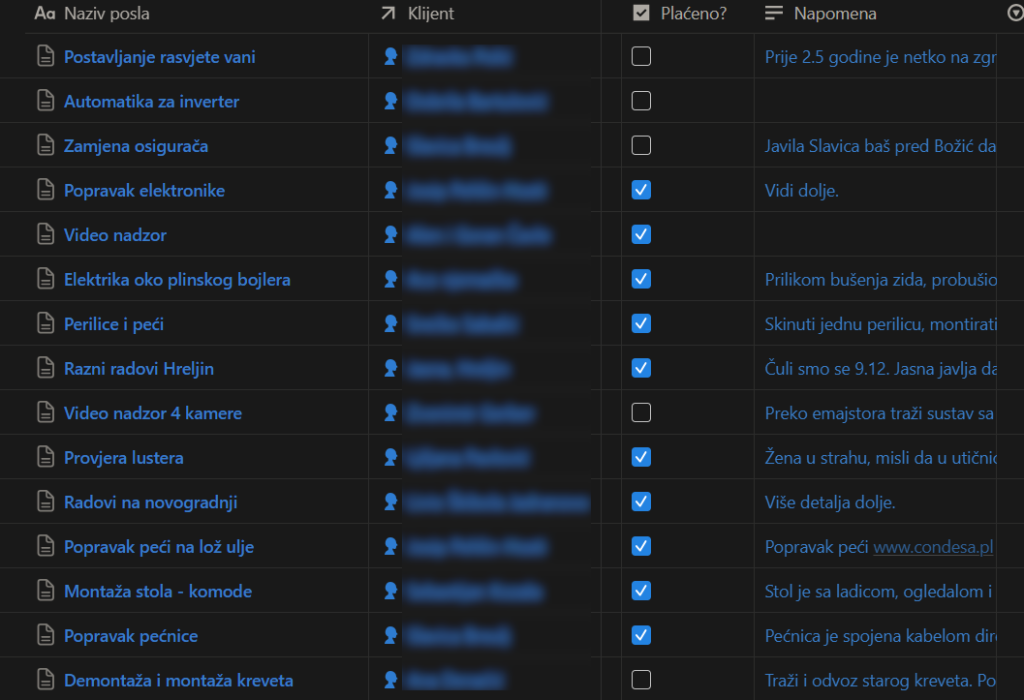The width and height of the screenshot is (1024, 700).
Task: Open Plaćeno? column header options
Action: coord(692,14)
